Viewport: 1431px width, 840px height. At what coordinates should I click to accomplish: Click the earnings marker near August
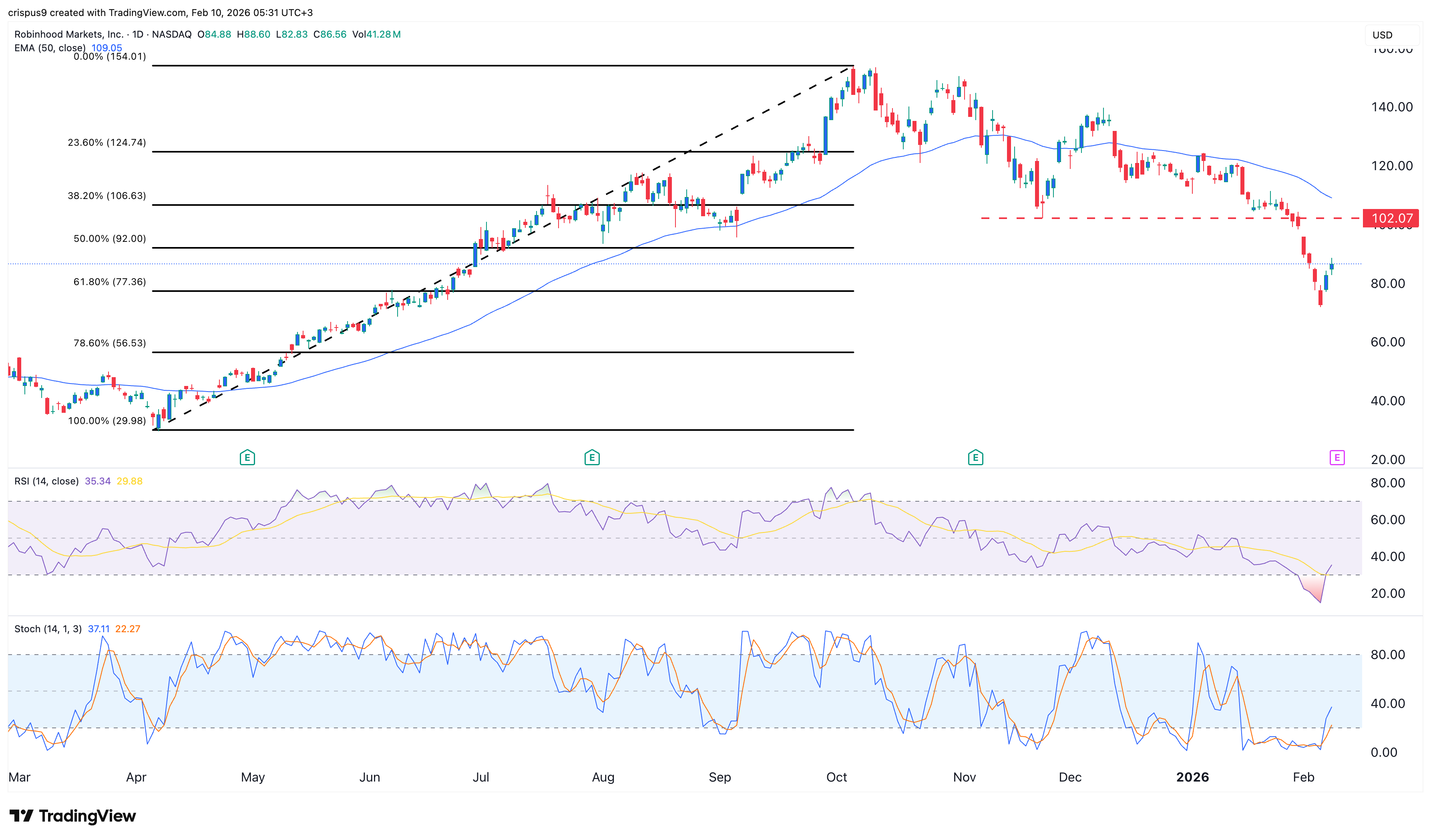(x=592, y=457)
